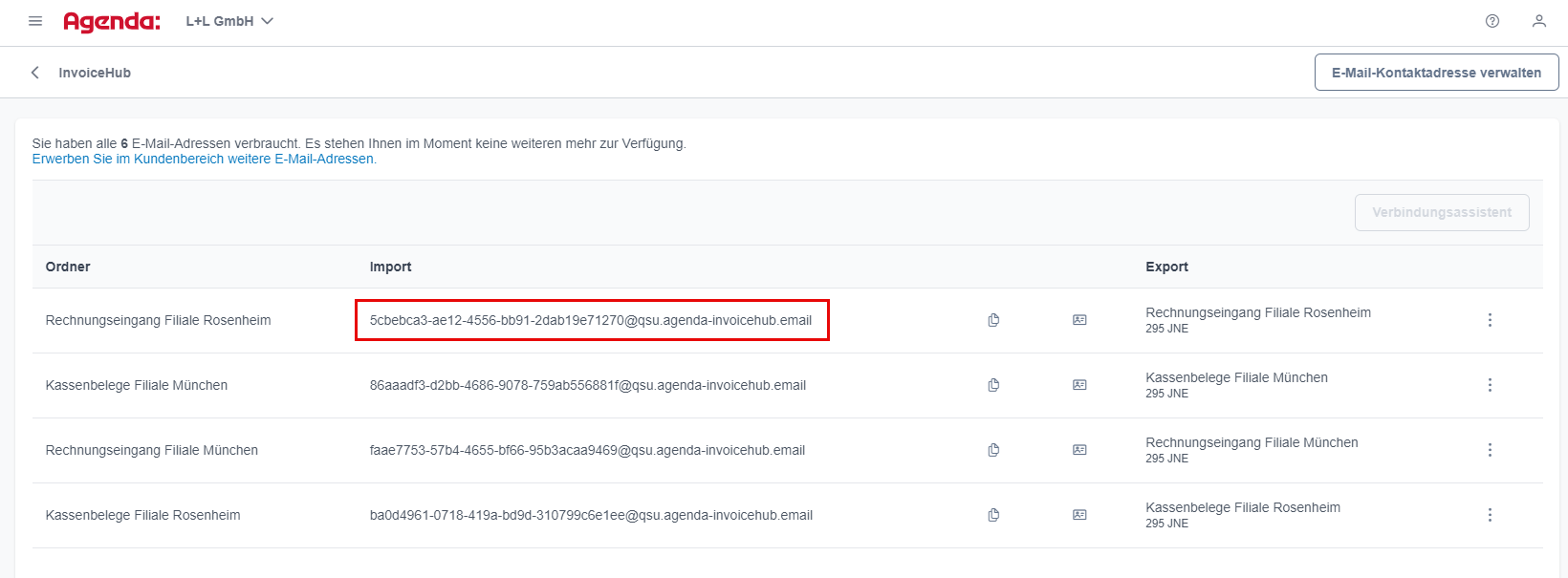Viewport: 1568px width, 578px height.
Task: Click the Agenda logo
Action: click(112, 22)
